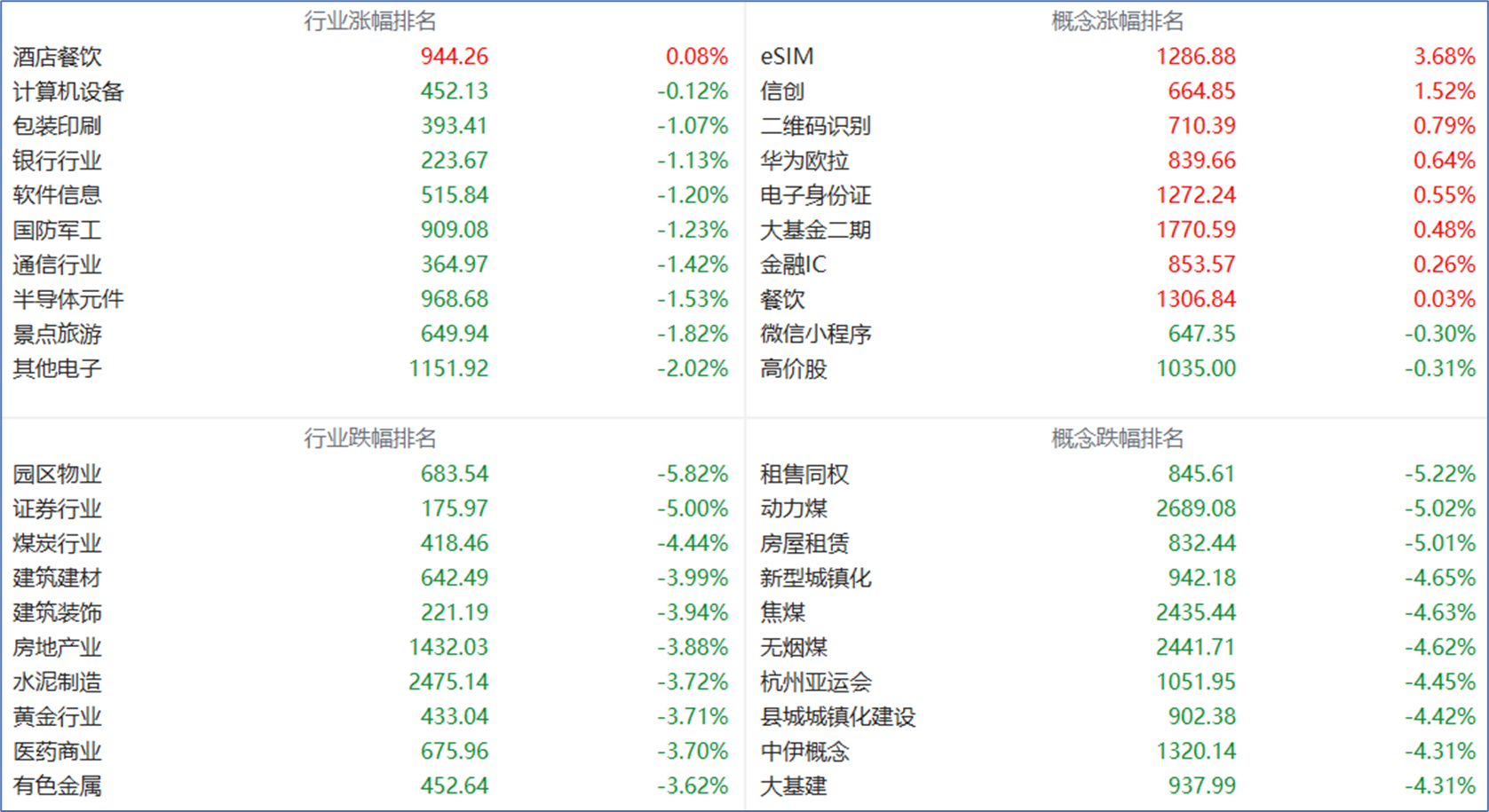Click the 概念涨幅排名 header
1489x812 pixels.
pos(1117,21)
